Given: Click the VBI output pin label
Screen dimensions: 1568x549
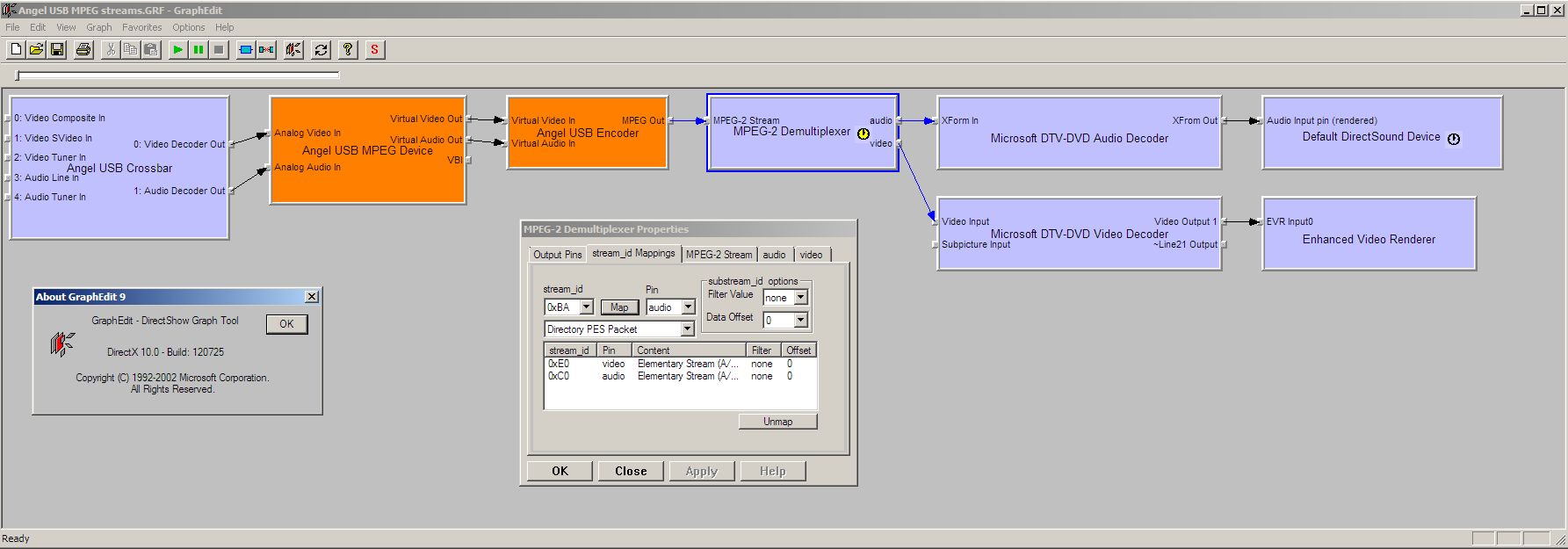Looking at the screenshot, I should [454, 160].
